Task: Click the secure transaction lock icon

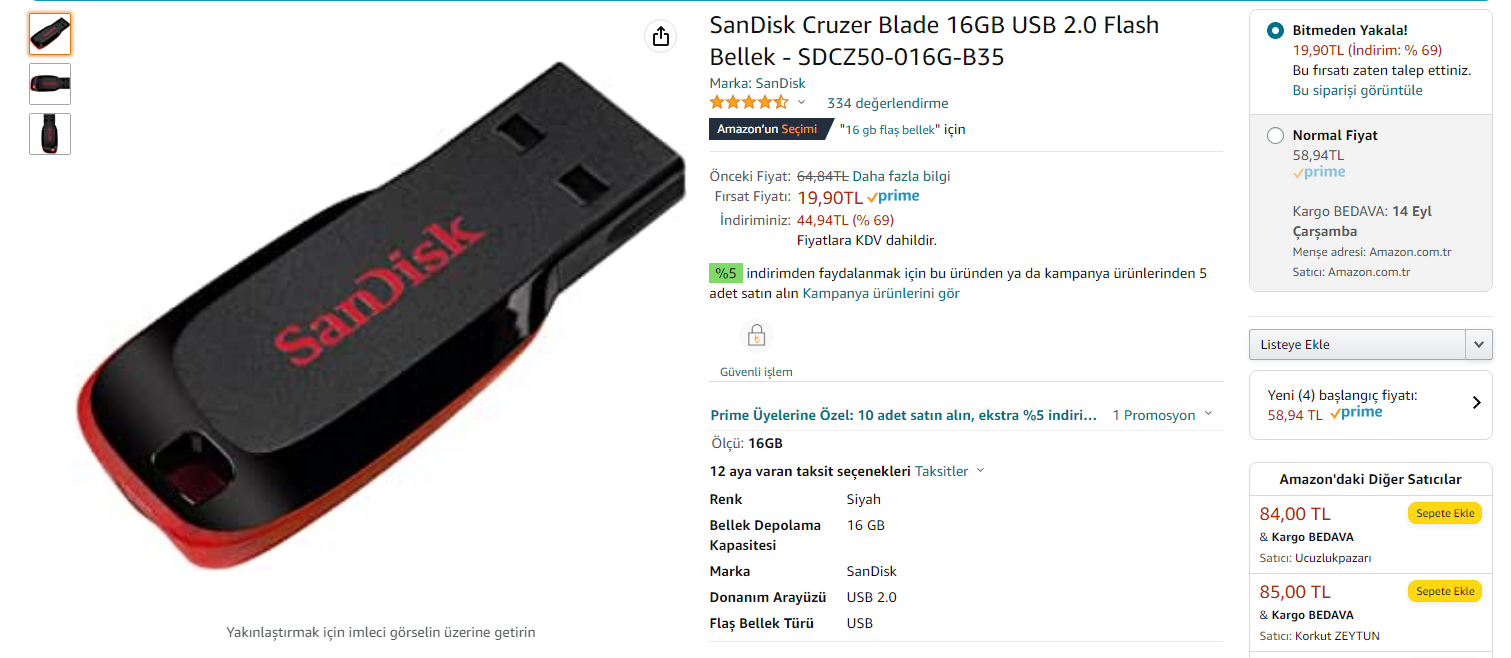Action: point(756,335)
